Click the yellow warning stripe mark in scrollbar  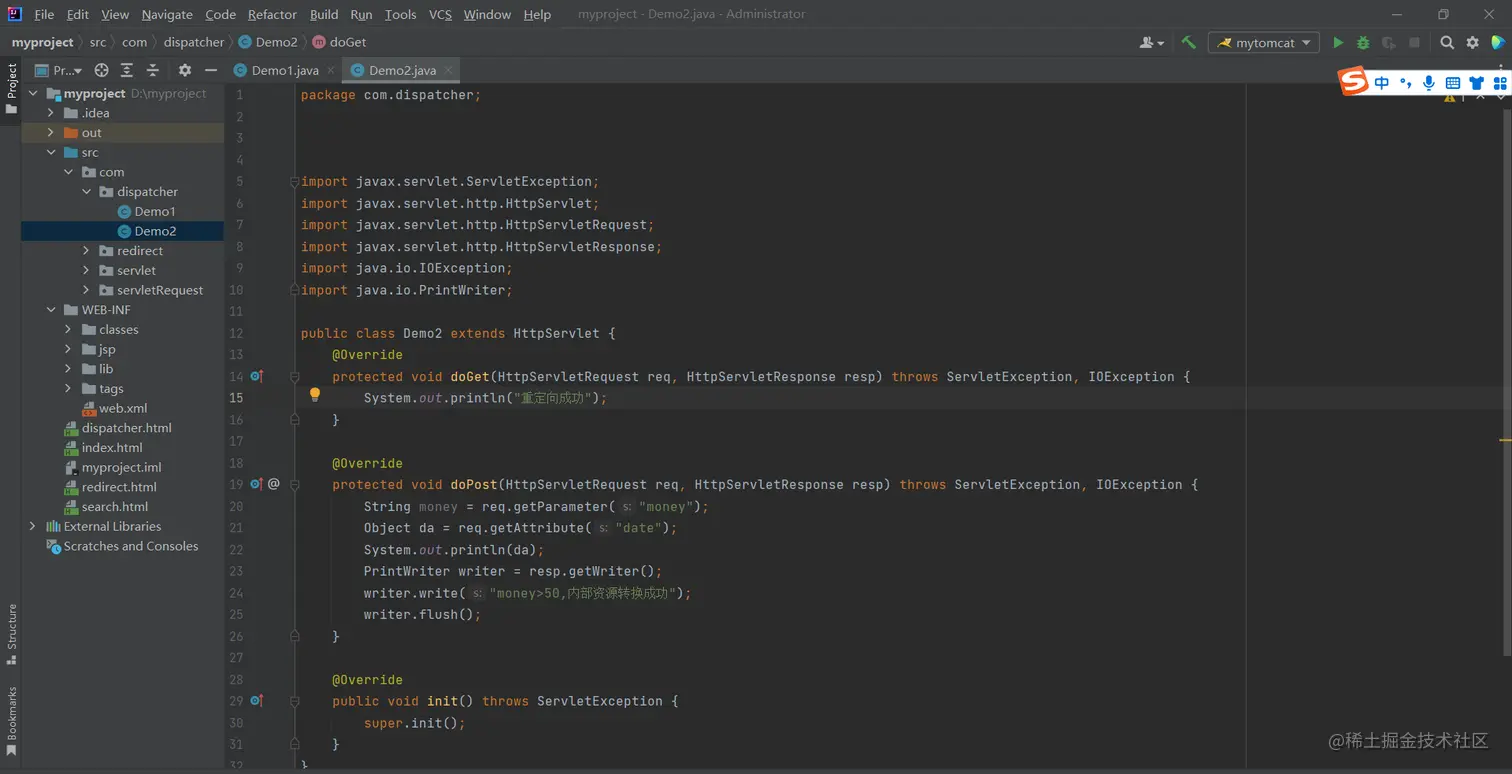1505,440
